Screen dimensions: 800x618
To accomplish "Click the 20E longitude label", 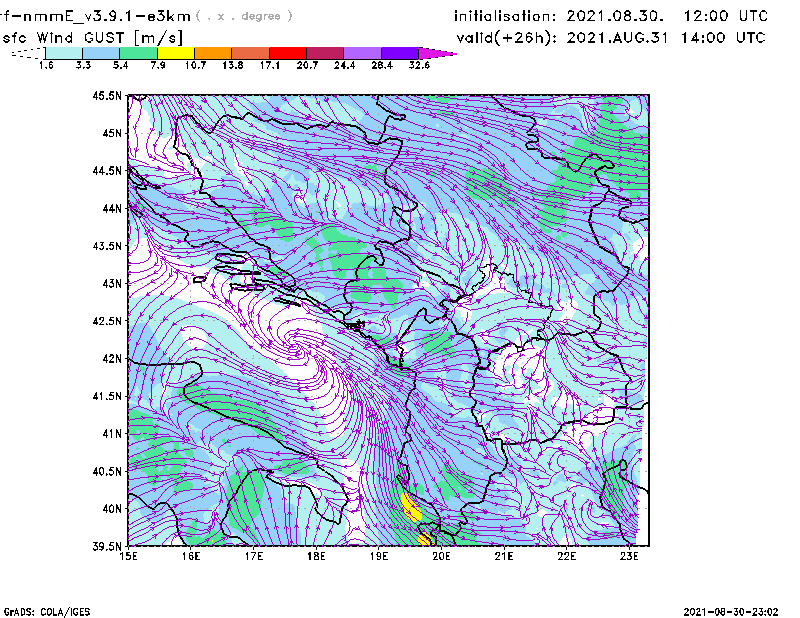I will (x=441, y=556).
